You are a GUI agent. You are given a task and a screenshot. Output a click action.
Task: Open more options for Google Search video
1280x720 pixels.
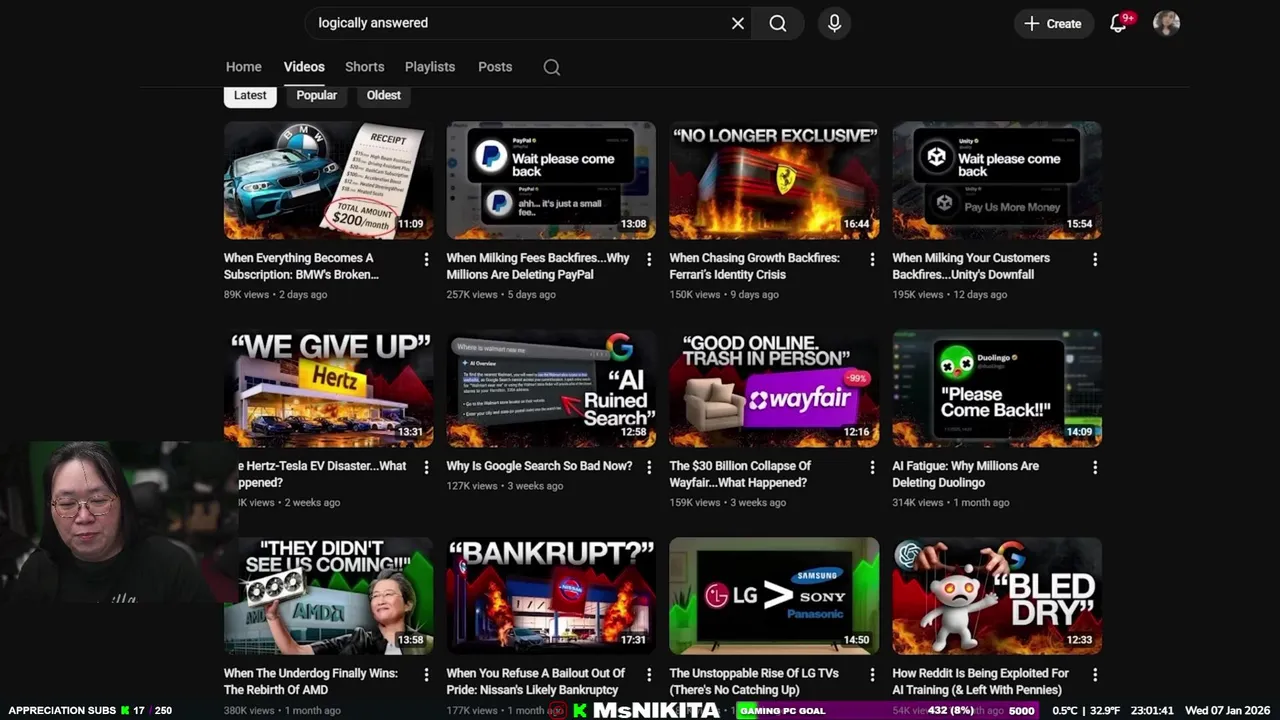point(649,467)
